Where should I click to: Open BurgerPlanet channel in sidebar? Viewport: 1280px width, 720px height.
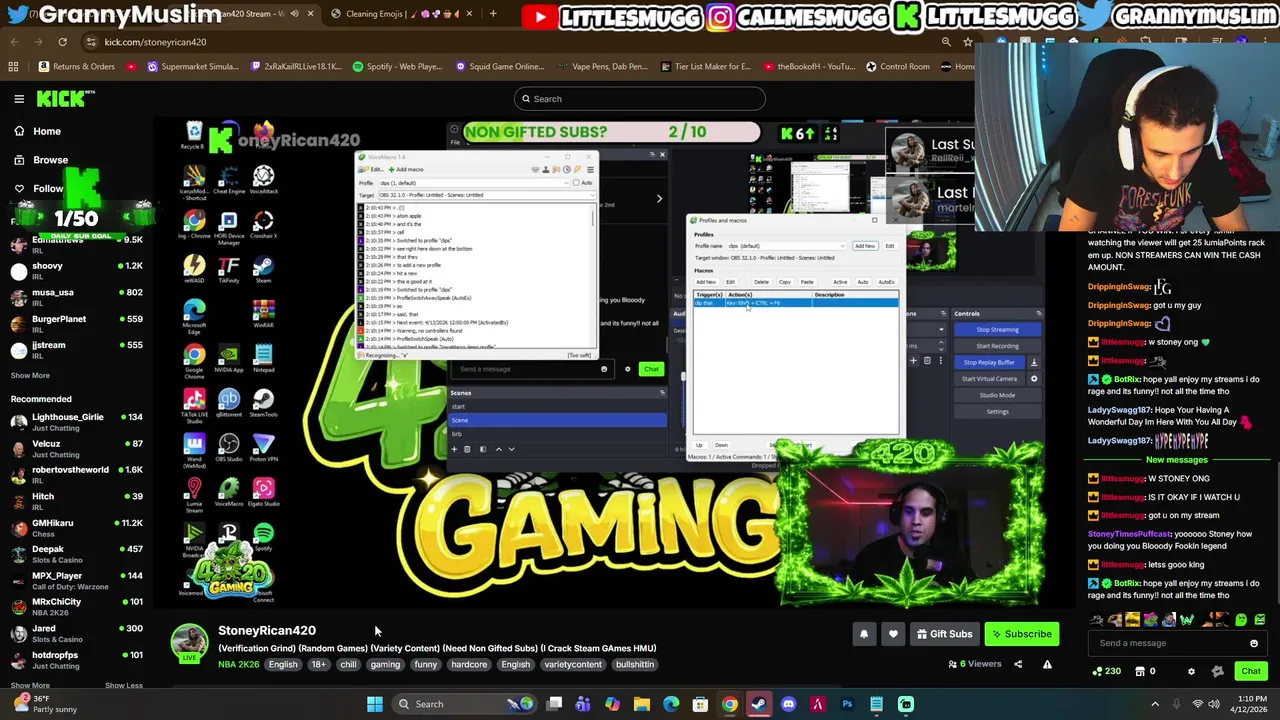tap(76, 325)
